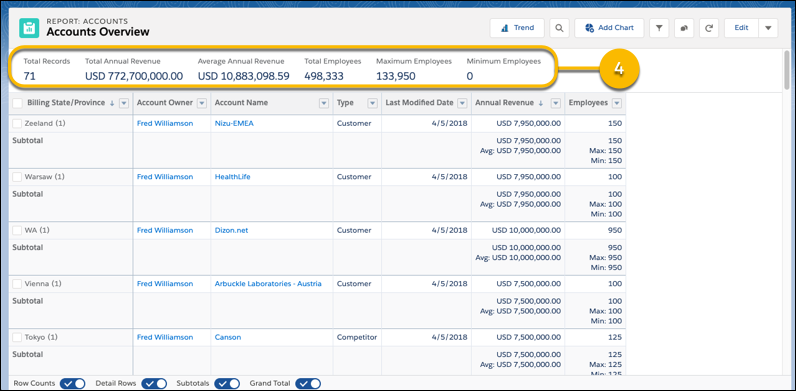Click Fred Williamson in the Tokyo row

point(165,337)
